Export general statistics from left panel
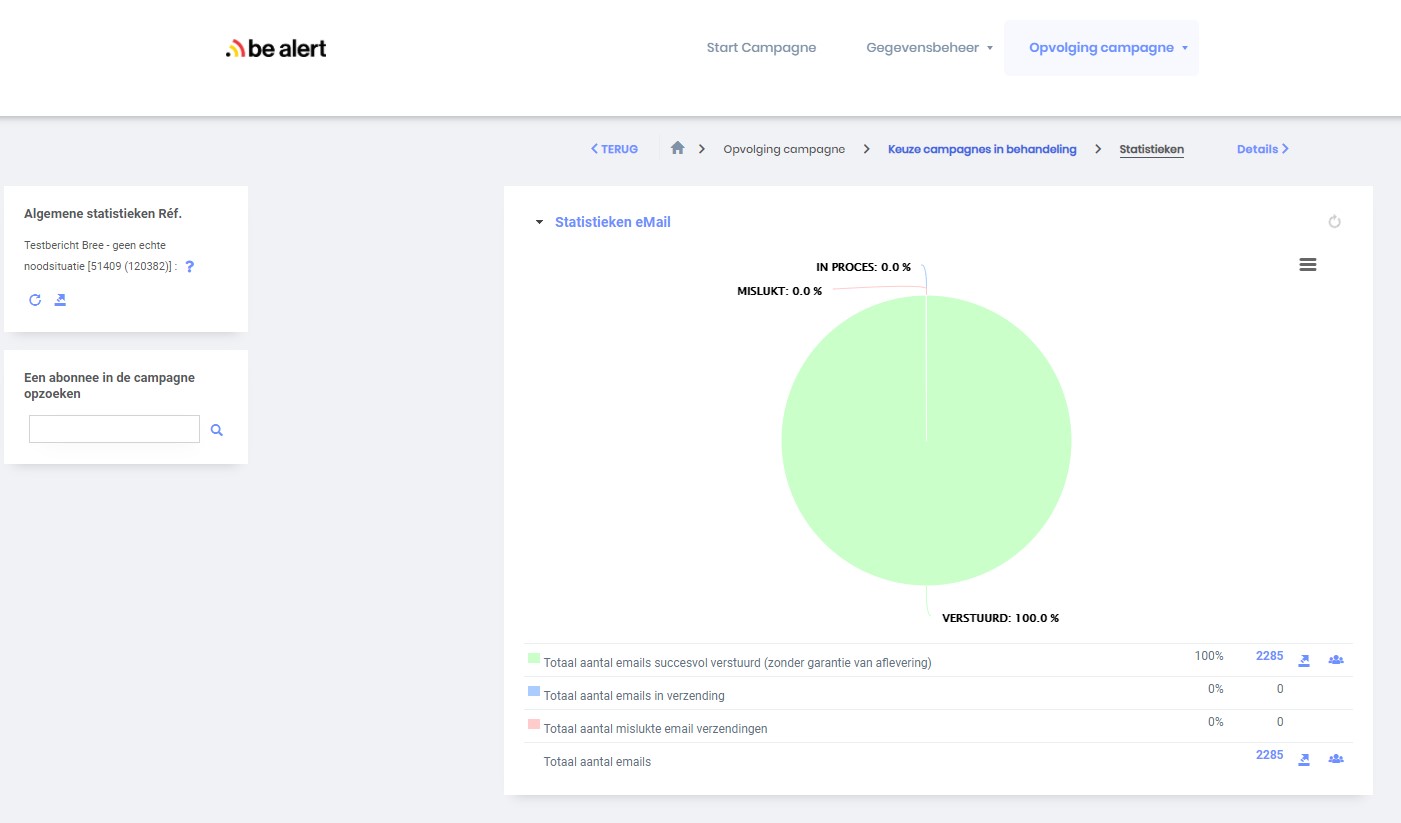The width and height of the screenshot is (1401, 823). click(60, 299)
